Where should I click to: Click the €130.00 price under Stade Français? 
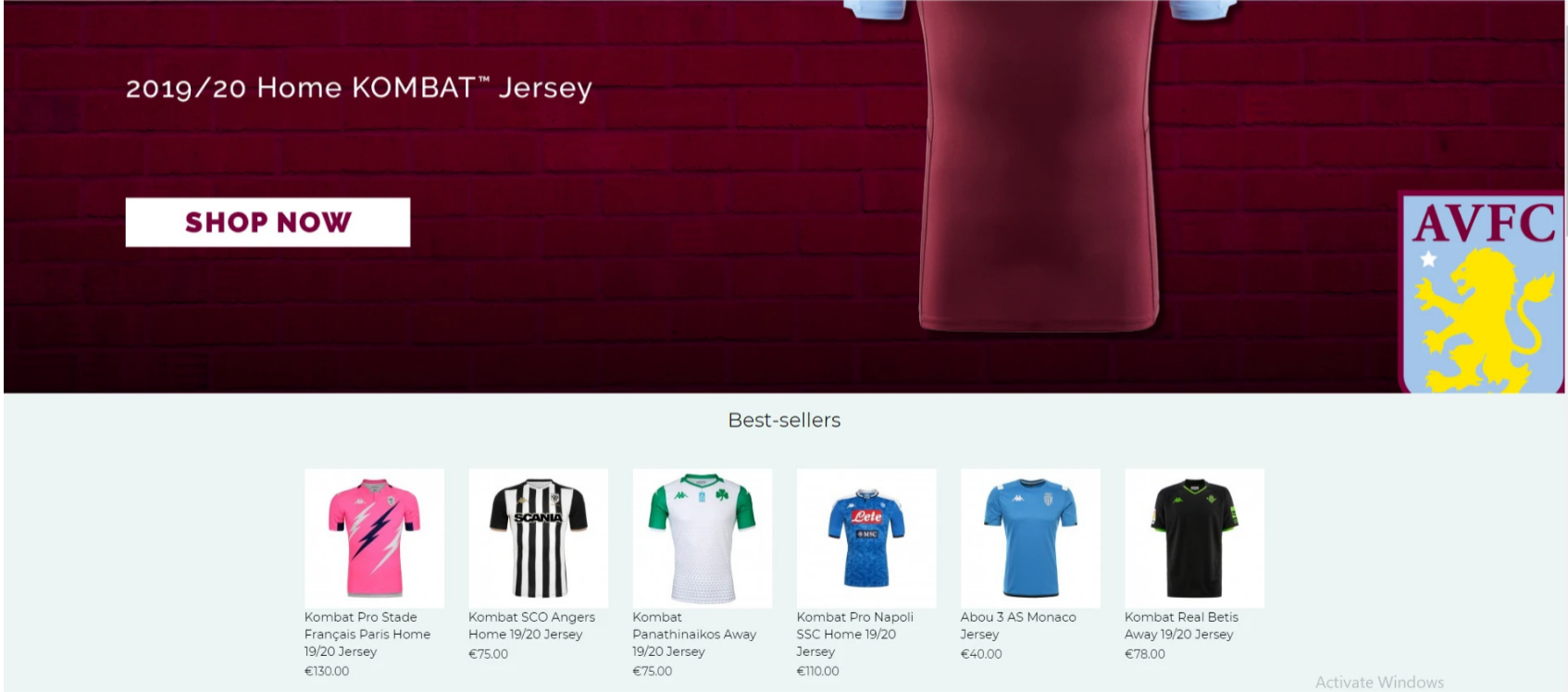point(327,671)
